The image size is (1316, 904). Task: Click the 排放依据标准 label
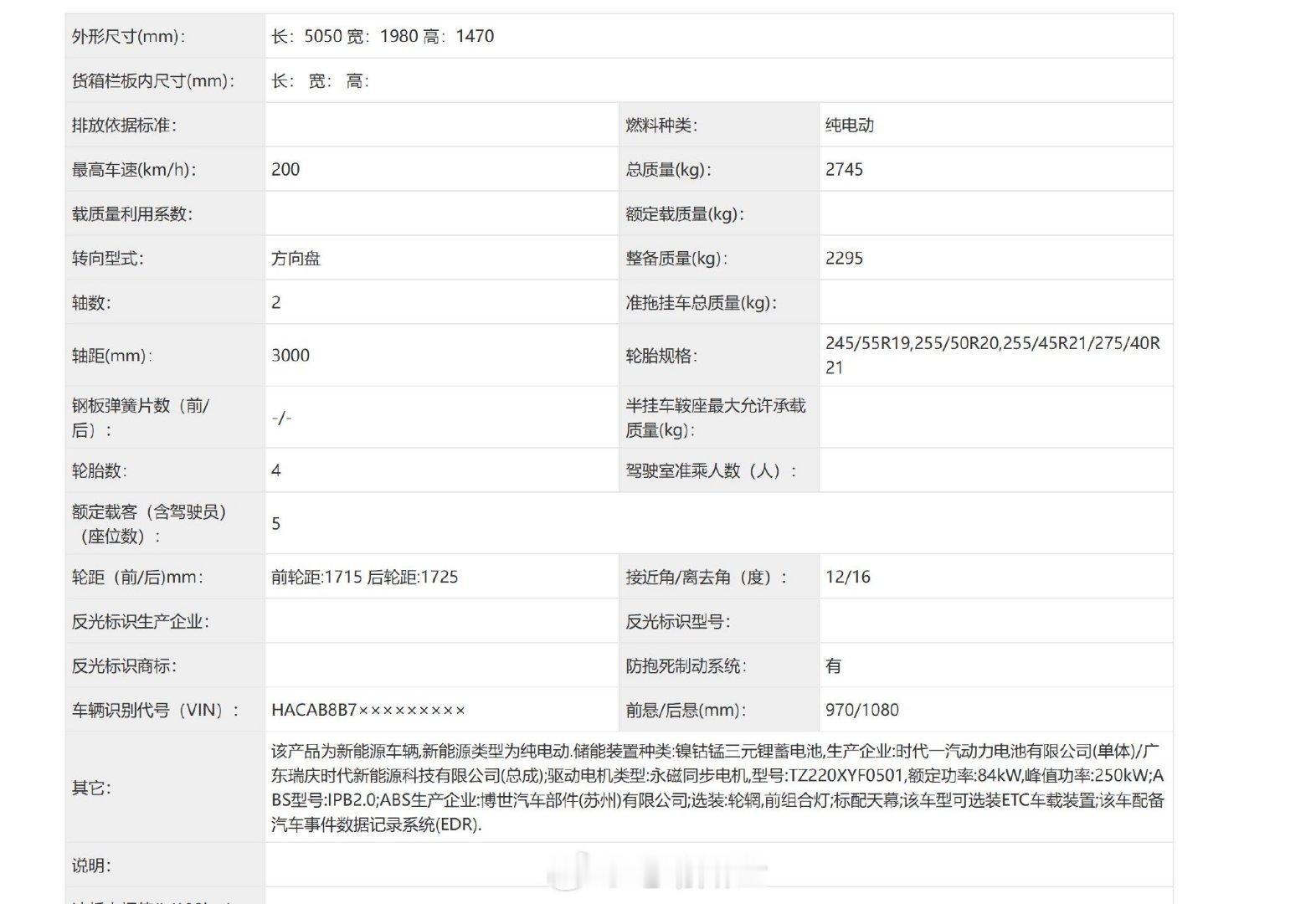[x=124, y=125]
